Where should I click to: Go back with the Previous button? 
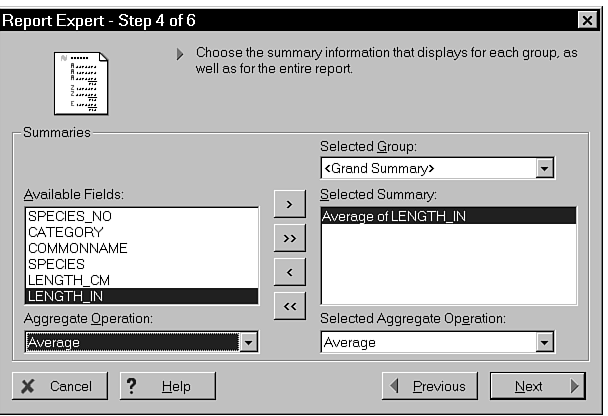(428, 386)
